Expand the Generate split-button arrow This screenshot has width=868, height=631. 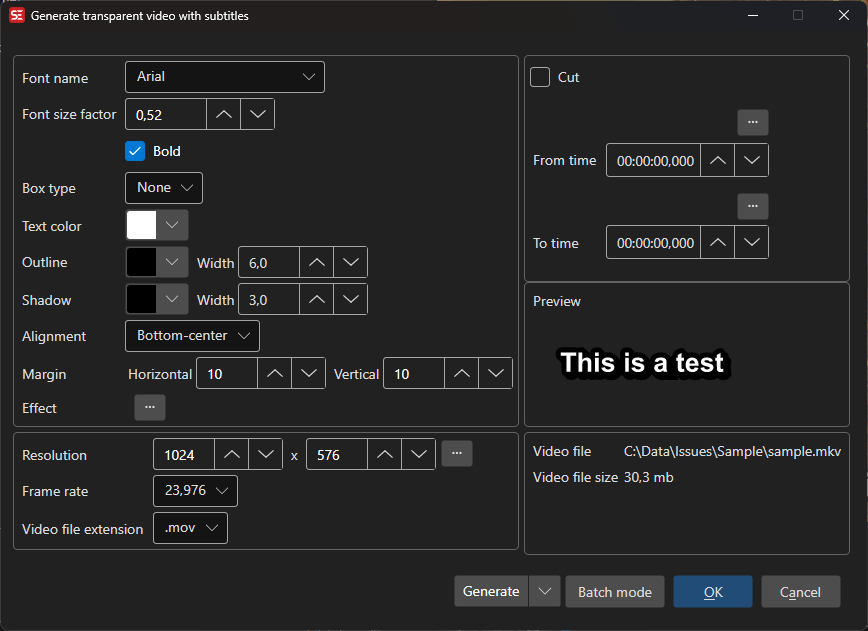544,591
